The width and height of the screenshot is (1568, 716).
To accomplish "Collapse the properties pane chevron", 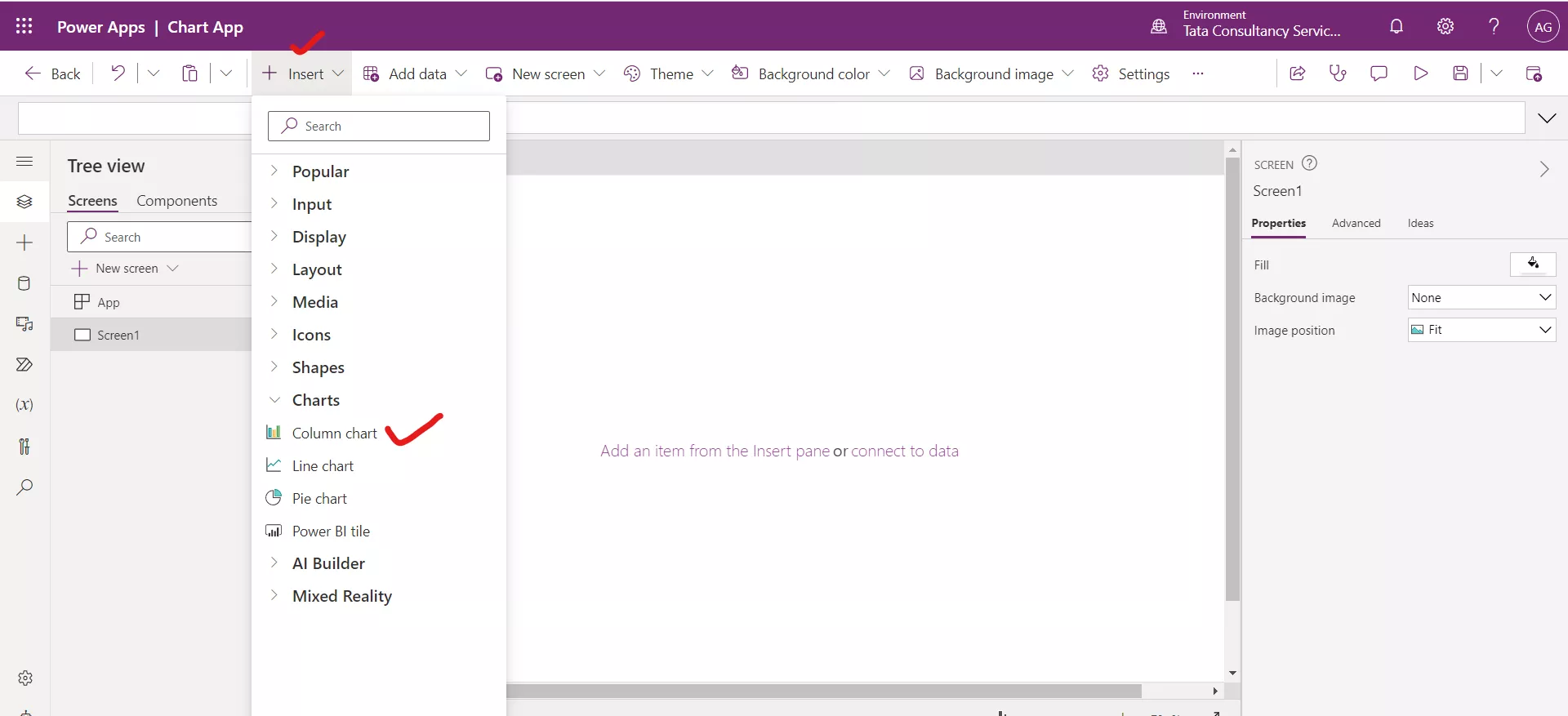I will 1543,169.
